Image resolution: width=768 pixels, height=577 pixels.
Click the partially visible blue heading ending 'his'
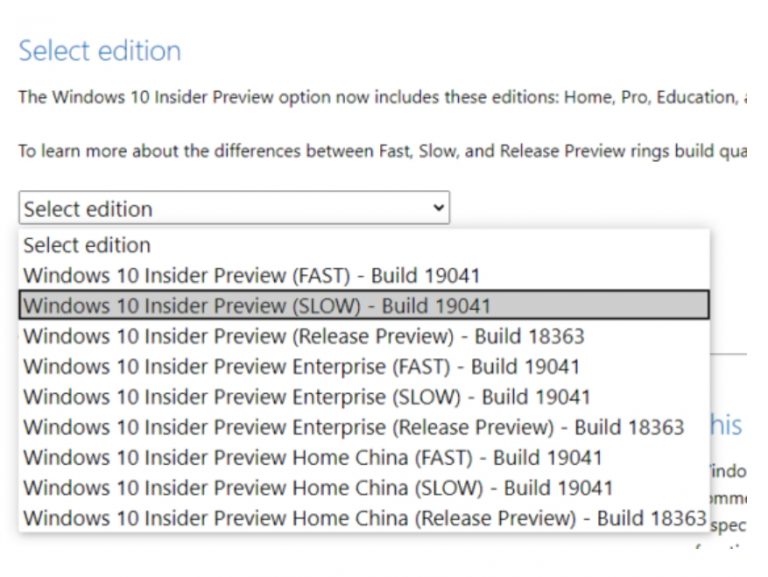click(727, 425)
